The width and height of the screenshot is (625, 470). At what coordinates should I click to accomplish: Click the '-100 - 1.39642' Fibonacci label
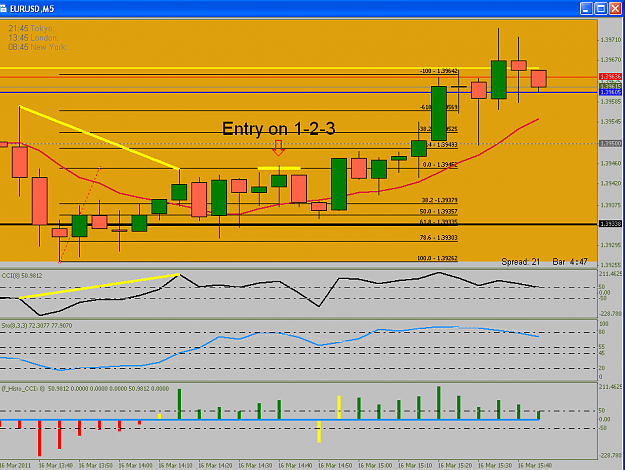point(439,71)
